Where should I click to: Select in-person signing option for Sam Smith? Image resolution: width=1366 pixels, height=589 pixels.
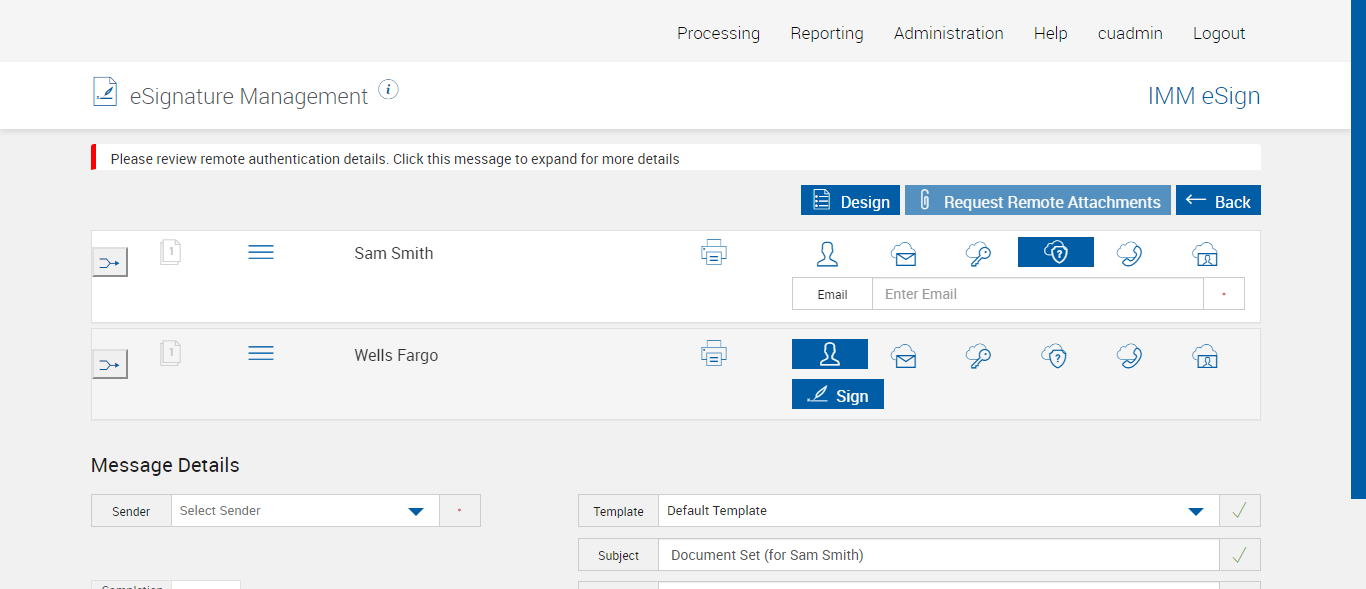[x=827, y=254]
